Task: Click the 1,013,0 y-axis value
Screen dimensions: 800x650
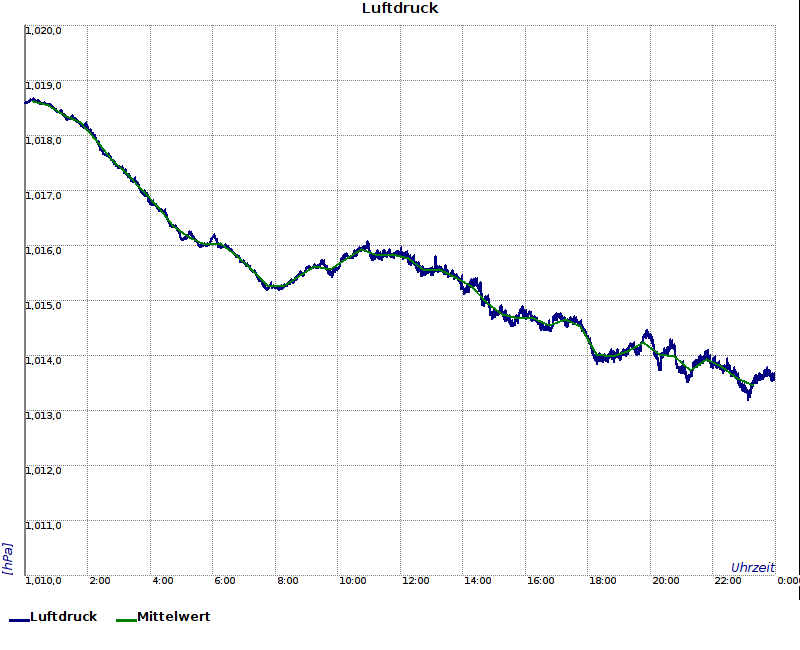Action: pyautogui.click(x=43, y=416)
